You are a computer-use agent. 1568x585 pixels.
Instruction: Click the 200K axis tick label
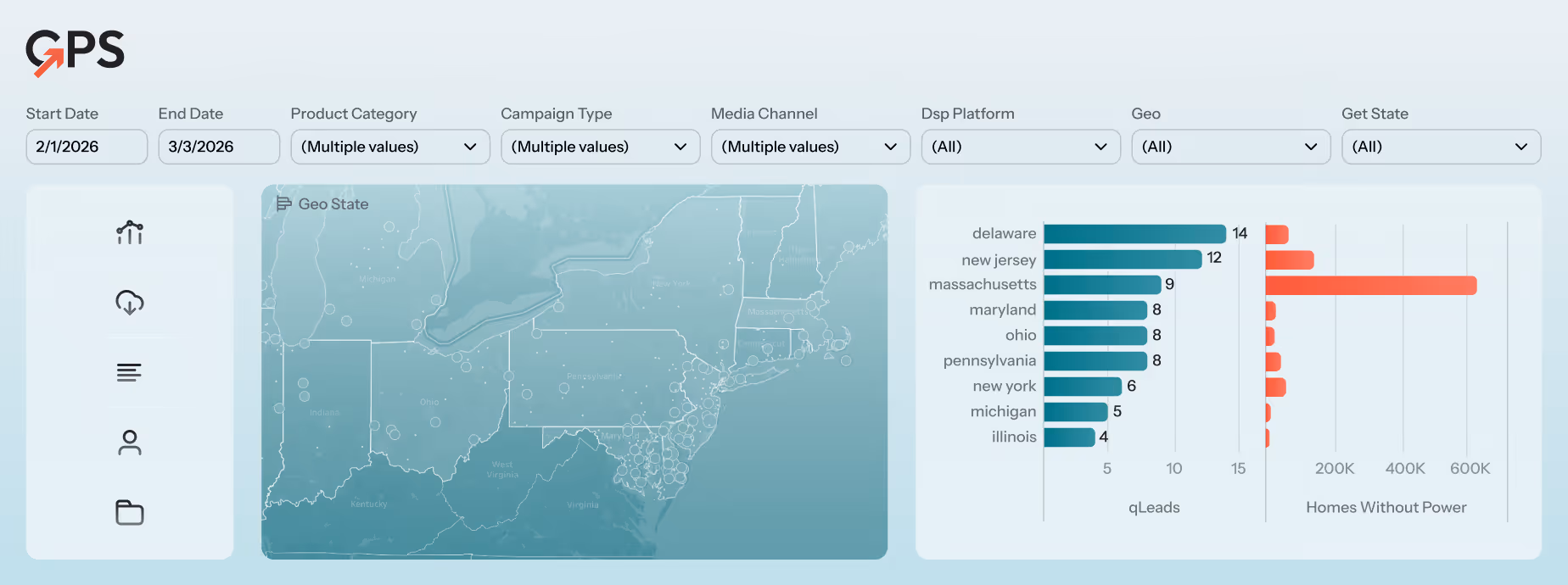(1335, 468)
